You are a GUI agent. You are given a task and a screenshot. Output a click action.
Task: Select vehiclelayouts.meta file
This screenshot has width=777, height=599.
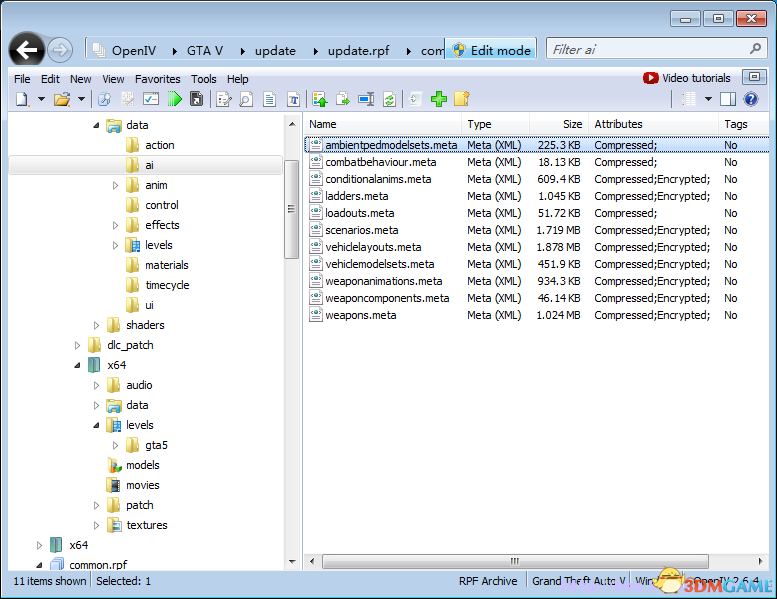373,247
